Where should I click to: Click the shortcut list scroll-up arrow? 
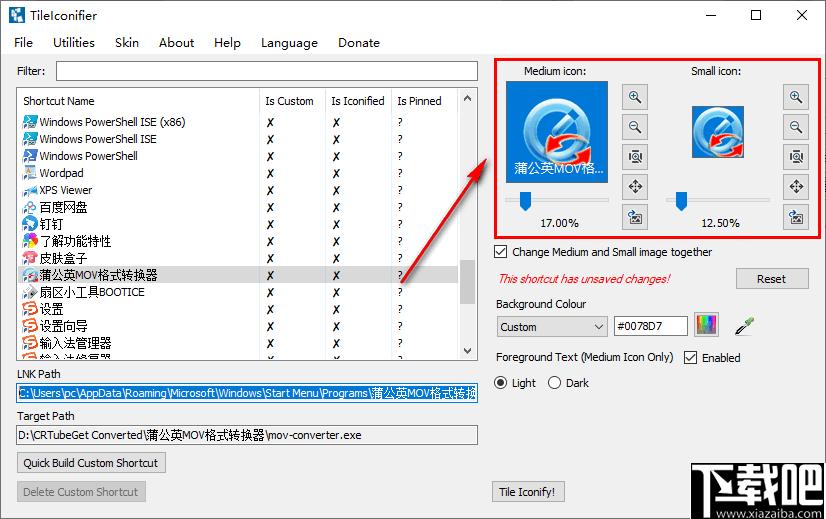(x=467, y=99)
